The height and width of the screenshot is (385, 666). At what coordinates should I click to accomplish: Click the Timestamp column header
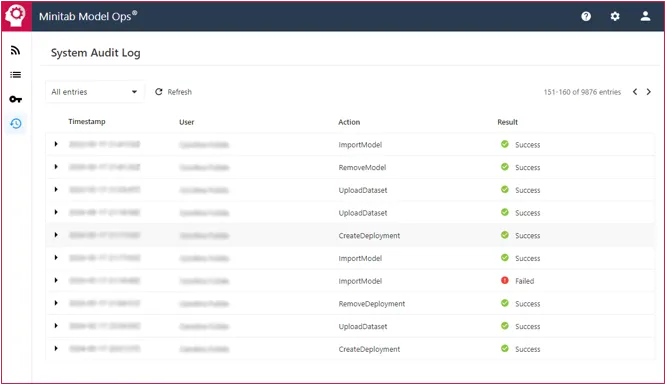[x=87, y=122]
